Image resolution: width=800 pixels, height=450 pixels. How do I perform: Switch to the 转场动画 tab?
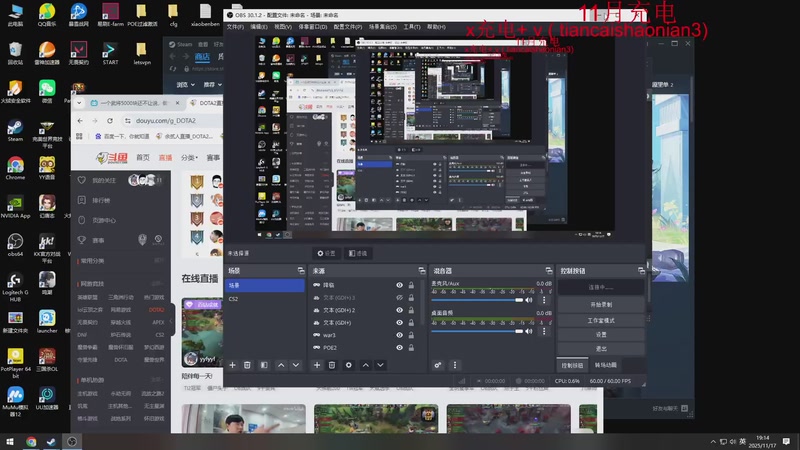click(x=606, y=365)
